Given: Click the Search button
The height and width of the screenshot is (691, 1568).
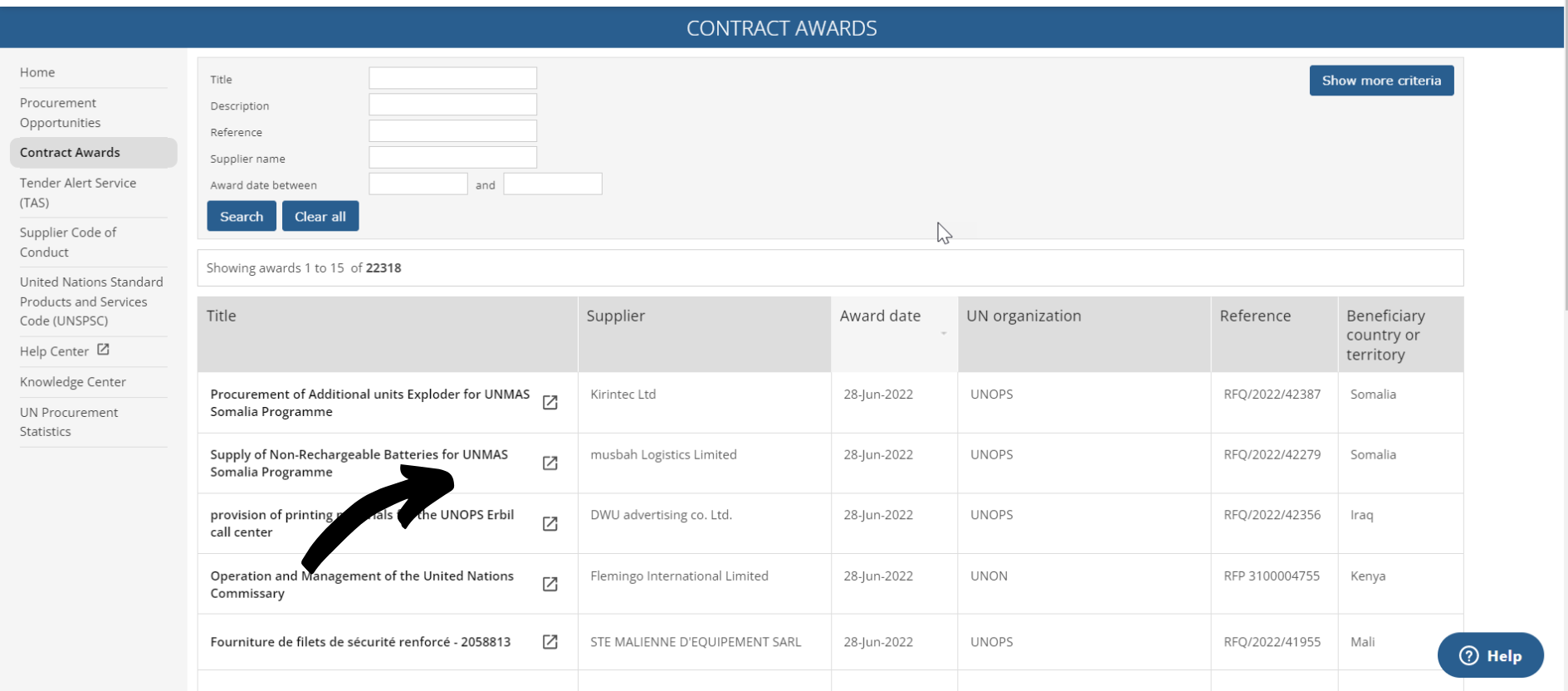Looking at the screenshot, I should click(242, 217).
